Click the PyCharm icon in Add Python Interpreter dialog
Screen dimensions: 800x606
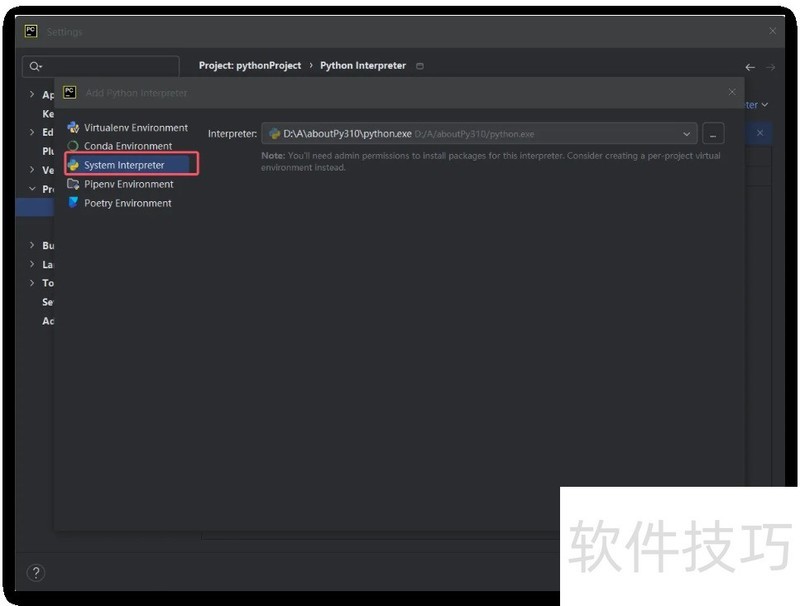(x=70, y=92)
